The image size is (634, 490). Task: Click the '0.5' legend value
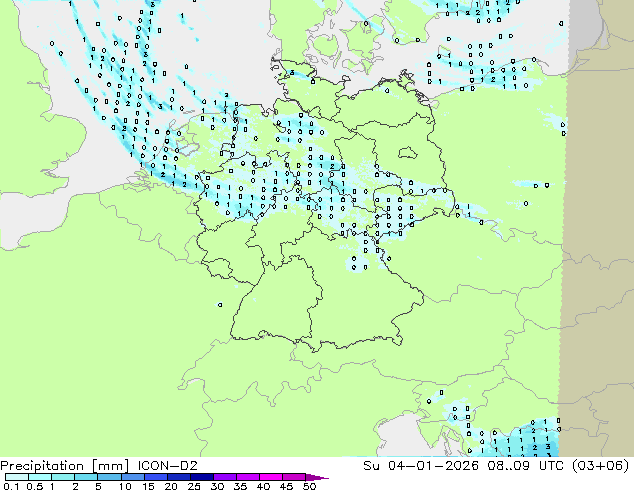tap(35, 486)
